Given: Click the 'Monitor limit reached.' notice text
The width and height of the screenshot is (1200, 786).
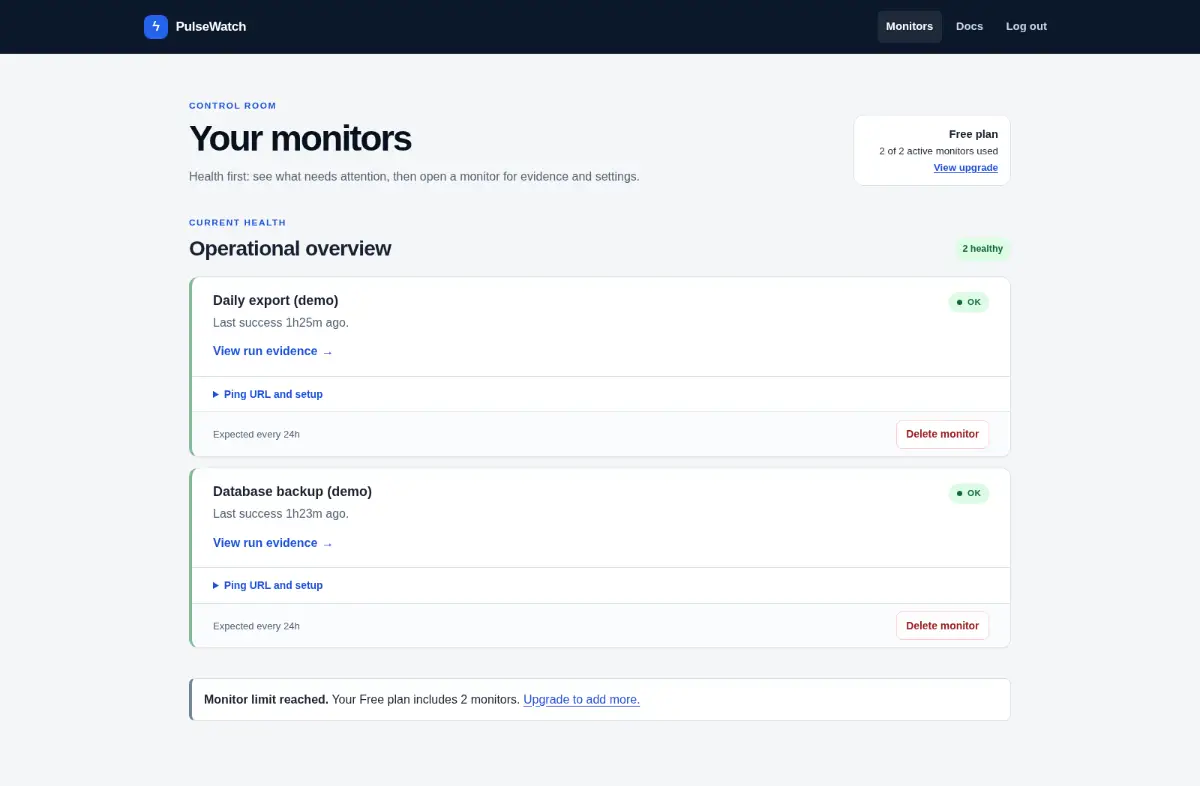Looking at the screenshot, I should click(266, 700).
